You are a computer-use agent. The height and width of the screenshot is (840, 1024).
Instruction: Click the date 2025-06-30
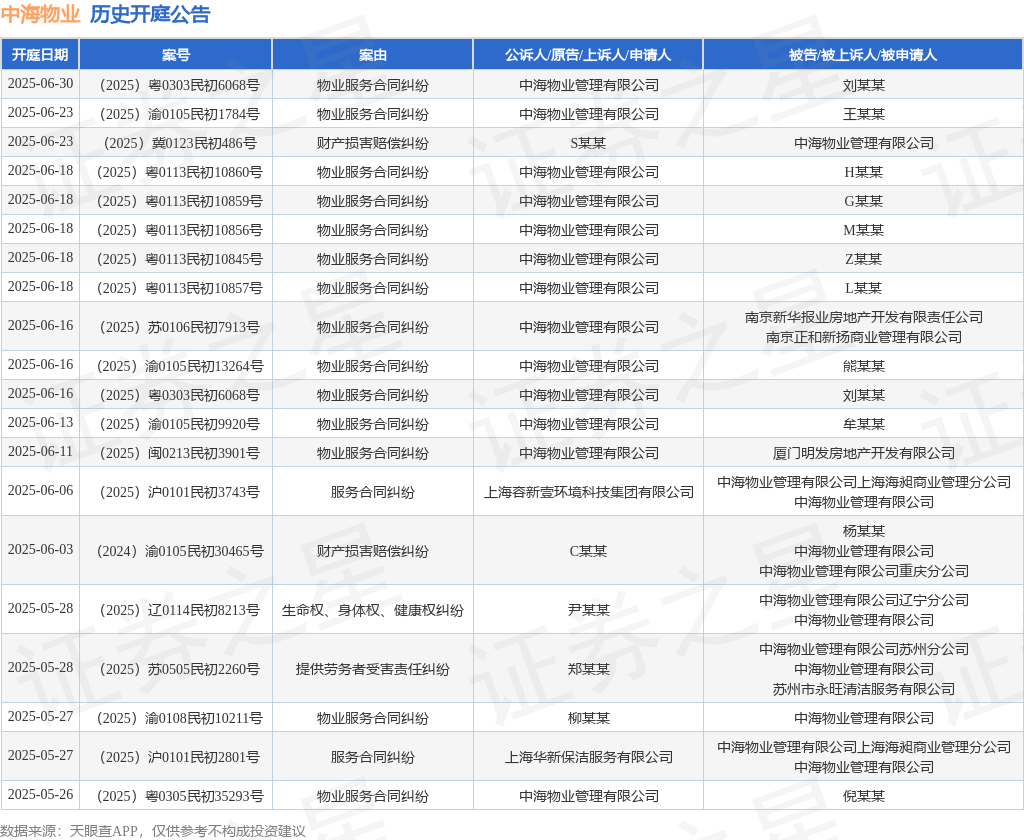tap(40, 84)
